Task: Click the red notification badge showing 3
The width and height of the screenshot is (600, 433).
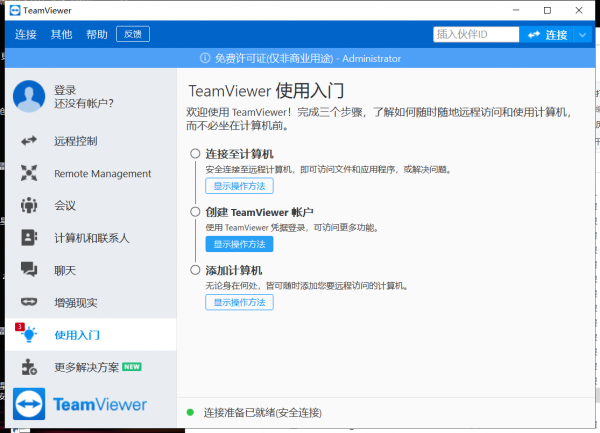Action: click(20, 327)
